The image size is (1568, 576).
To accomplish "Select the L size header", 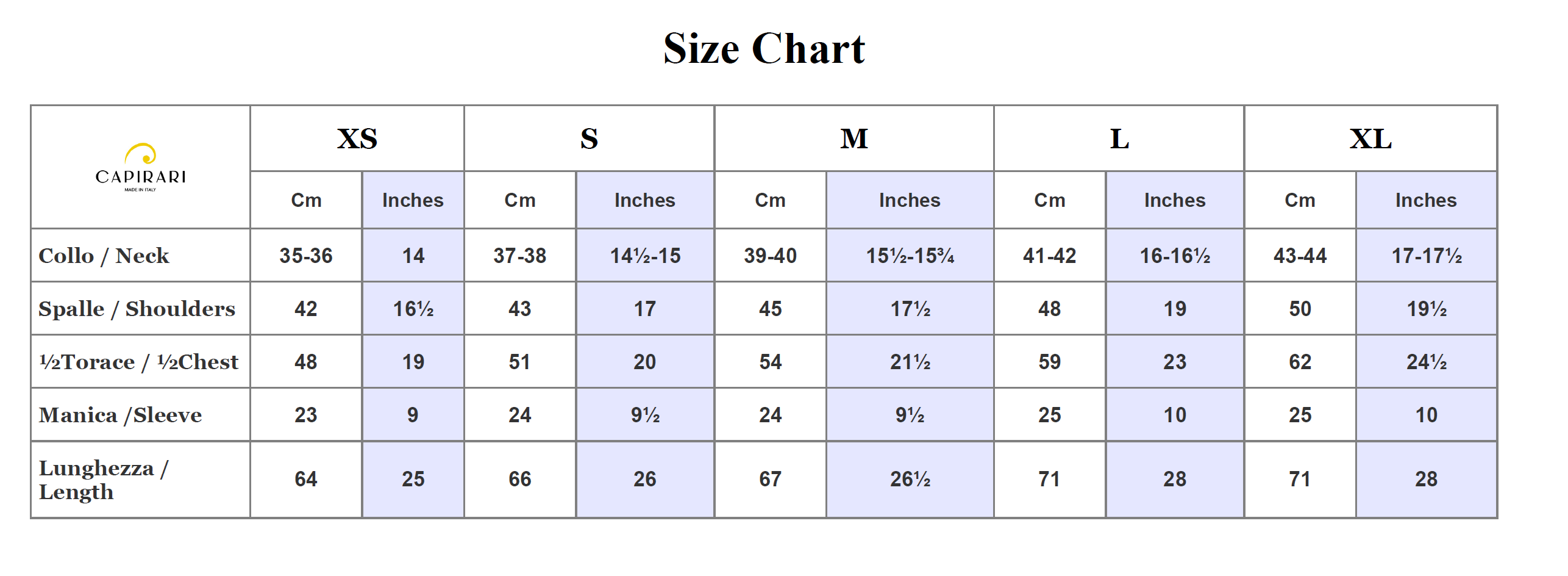I will (x=1119, y=139).
